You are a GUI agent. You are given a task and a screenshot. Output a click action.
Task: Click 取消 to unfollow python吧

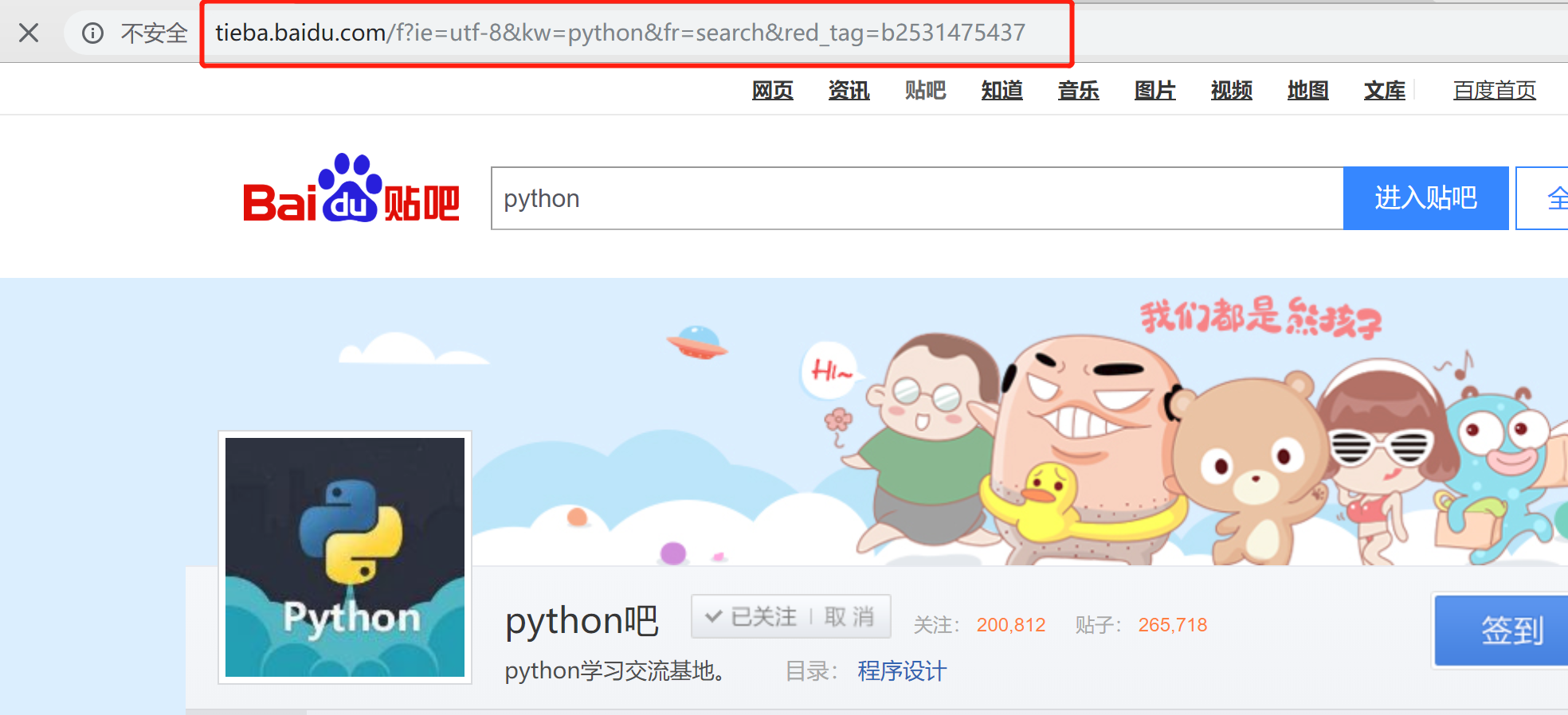click(849, 616)
